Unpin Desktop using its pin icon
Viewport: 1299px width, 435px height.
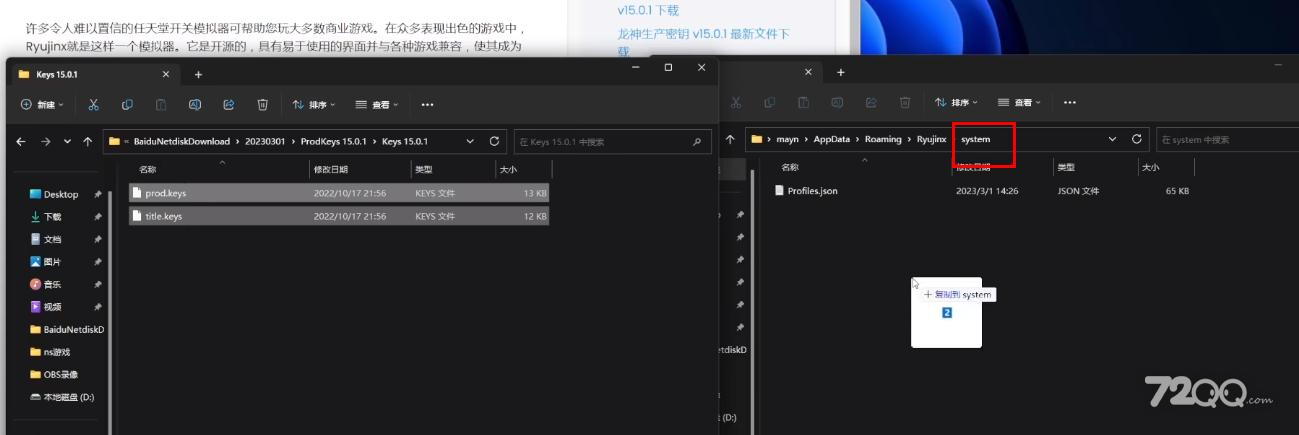[98, 194]
